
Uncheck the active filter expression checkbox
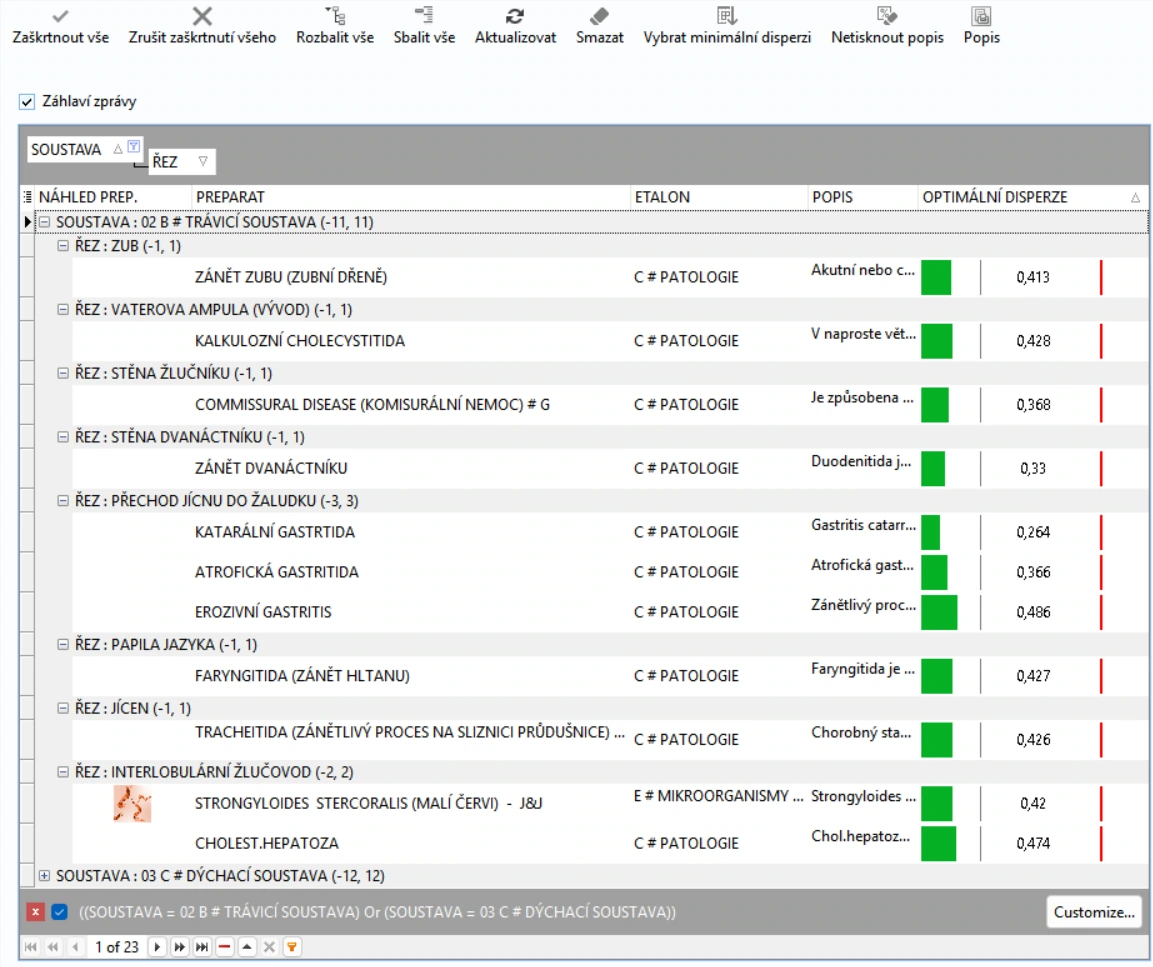(x=60, y=912)
